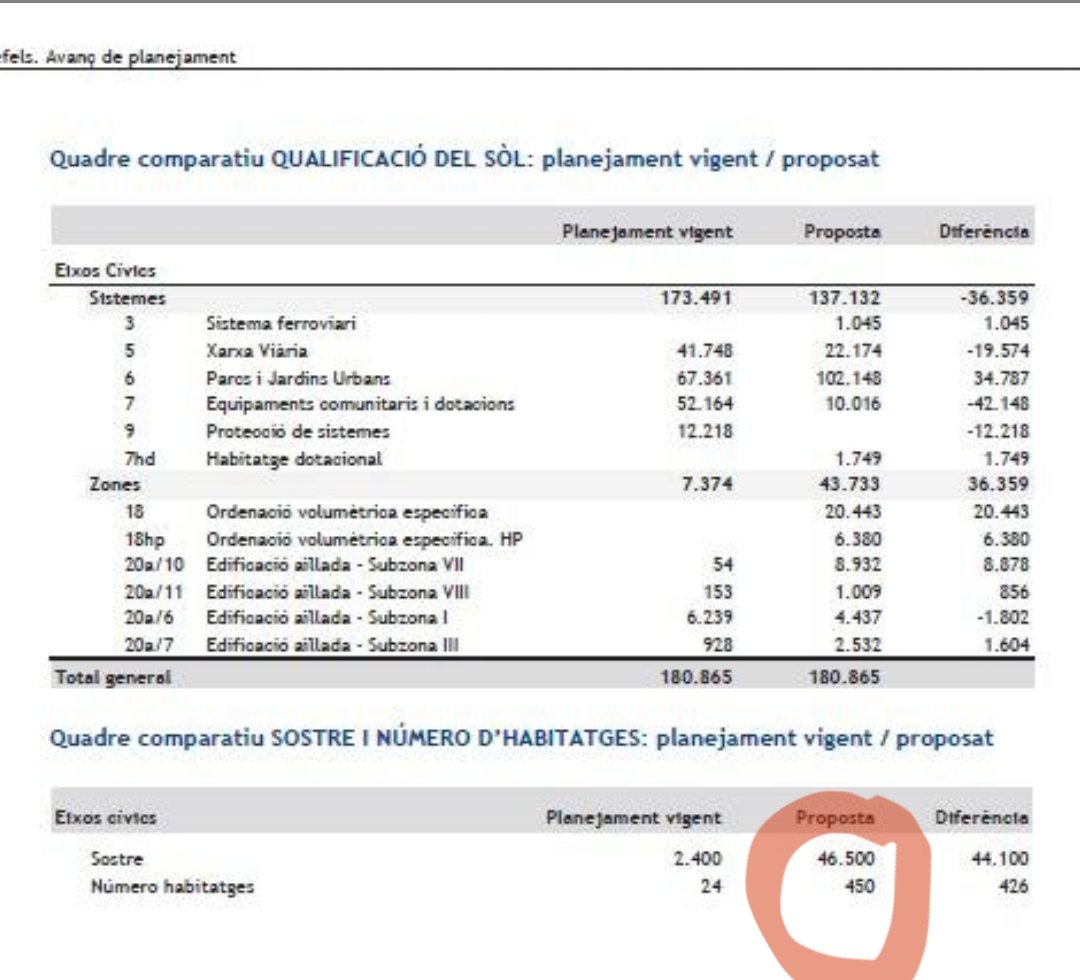
Task: Click the Sistemes value 173.491
Action: click(696, 298)
